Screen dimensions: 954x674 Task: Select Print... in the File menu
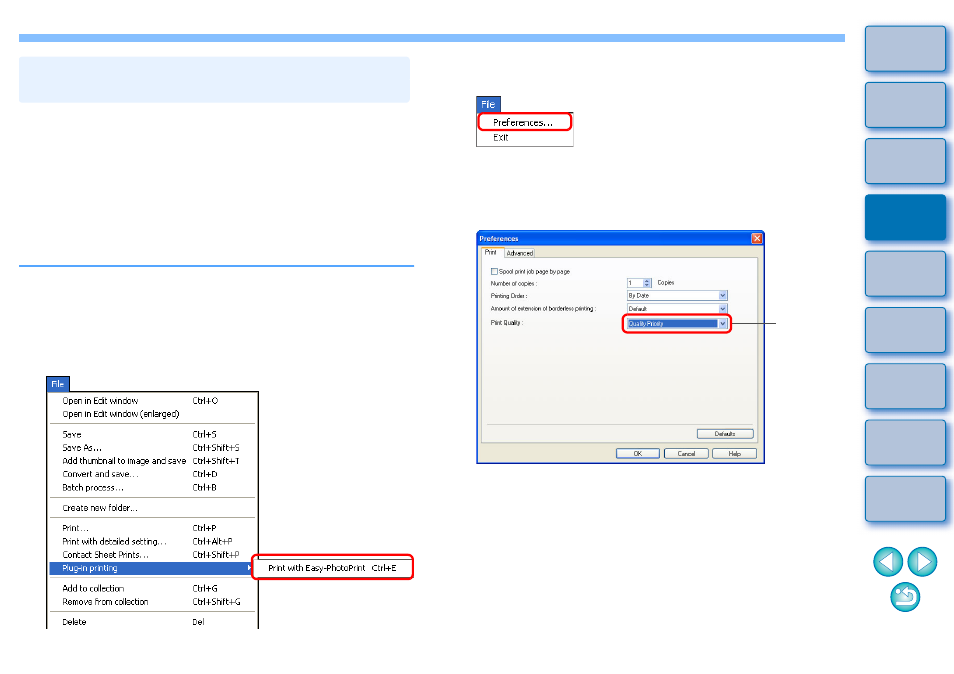tap(153, 528)
